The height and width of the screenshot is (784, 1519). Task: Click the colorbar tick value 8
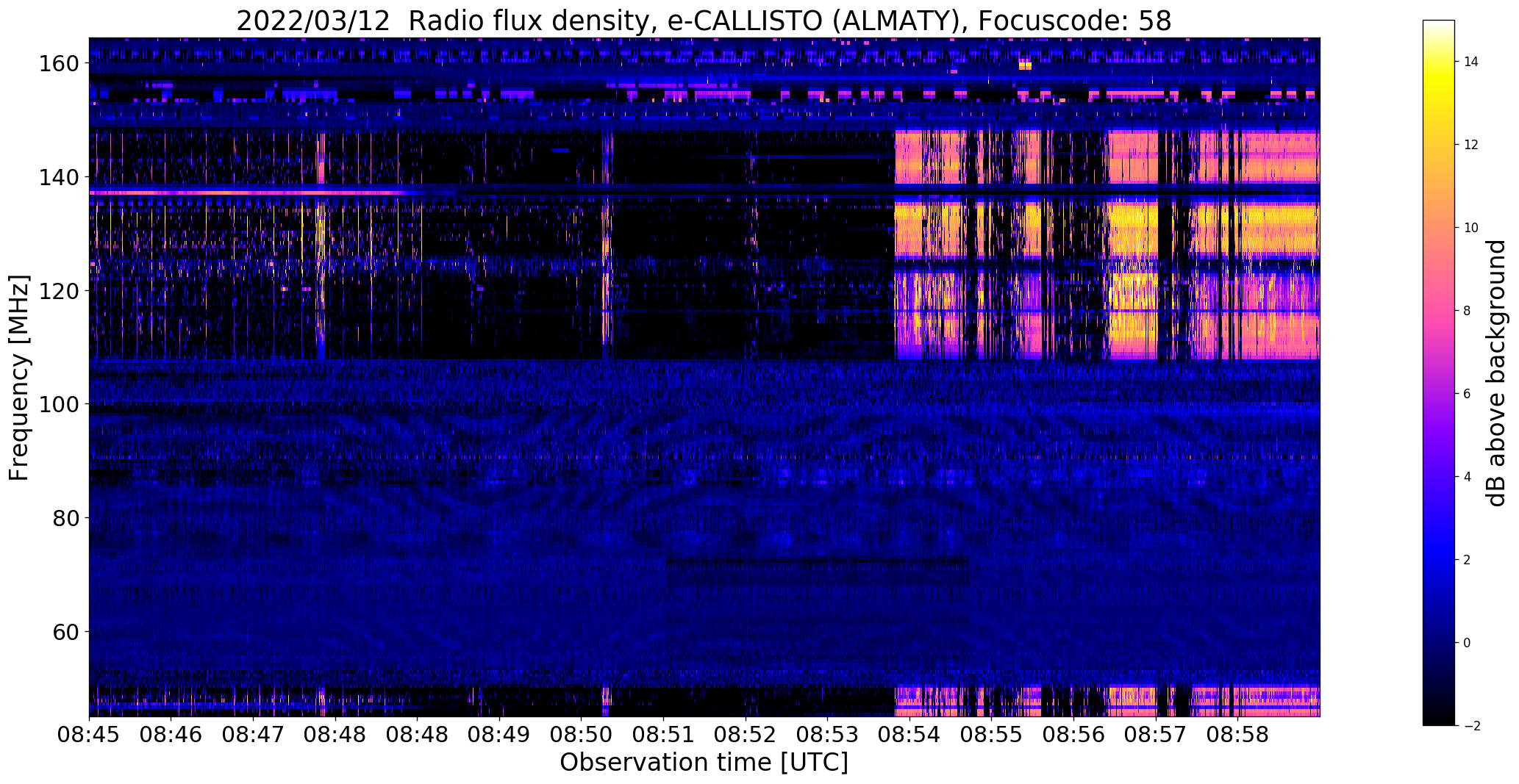pos(1468,311)
